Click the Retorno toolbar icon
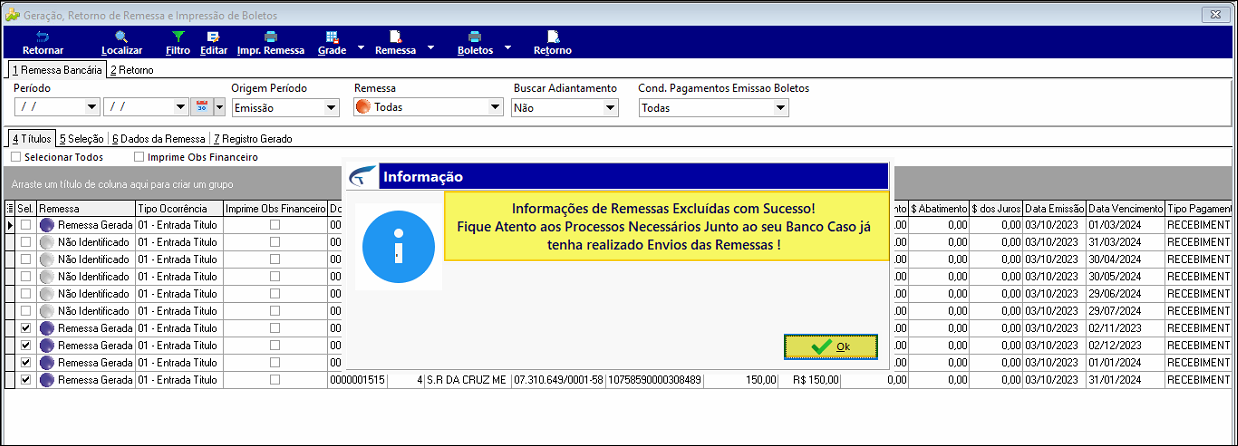 [x=552, y=36]
